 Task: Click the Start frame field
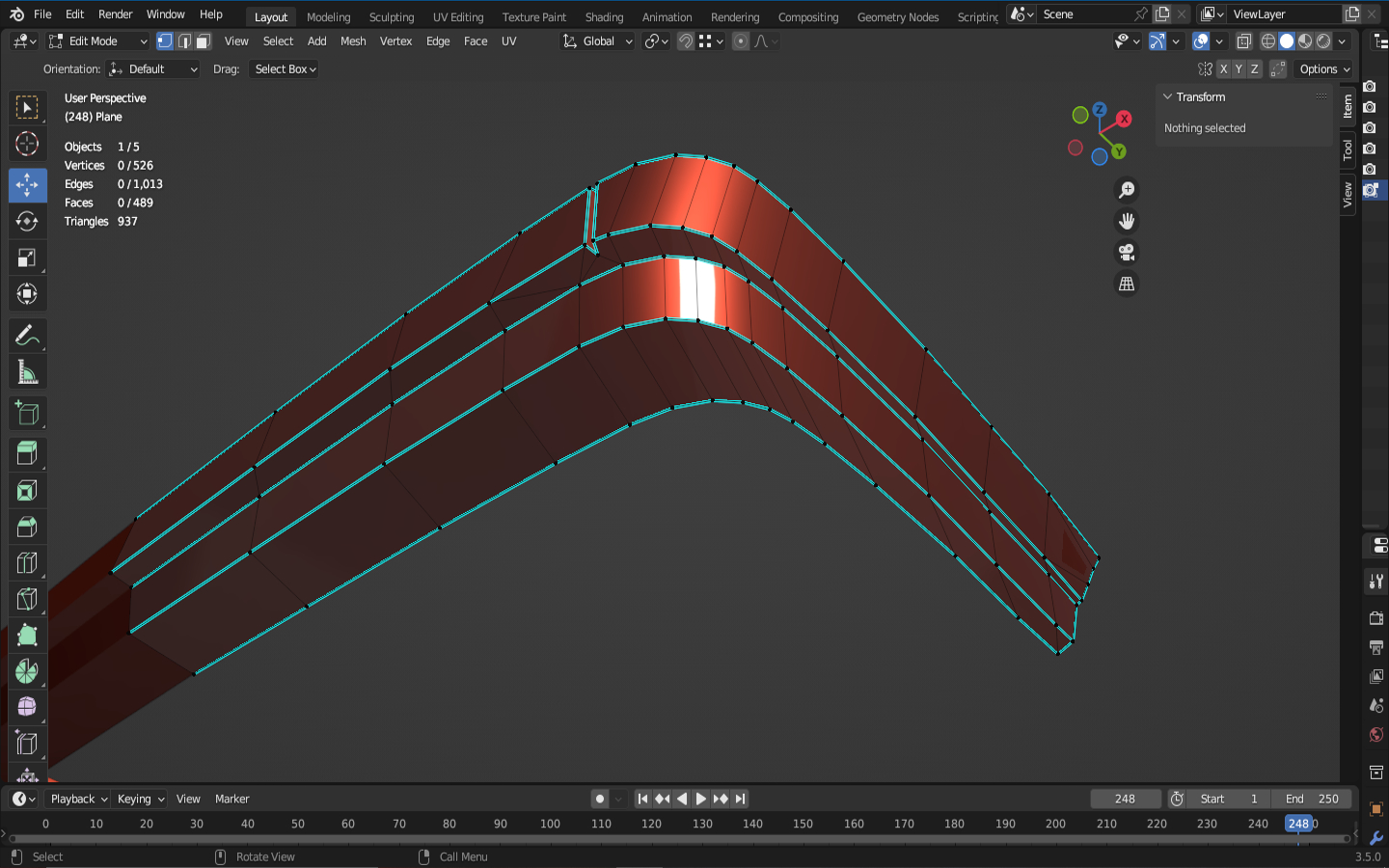1227,799
